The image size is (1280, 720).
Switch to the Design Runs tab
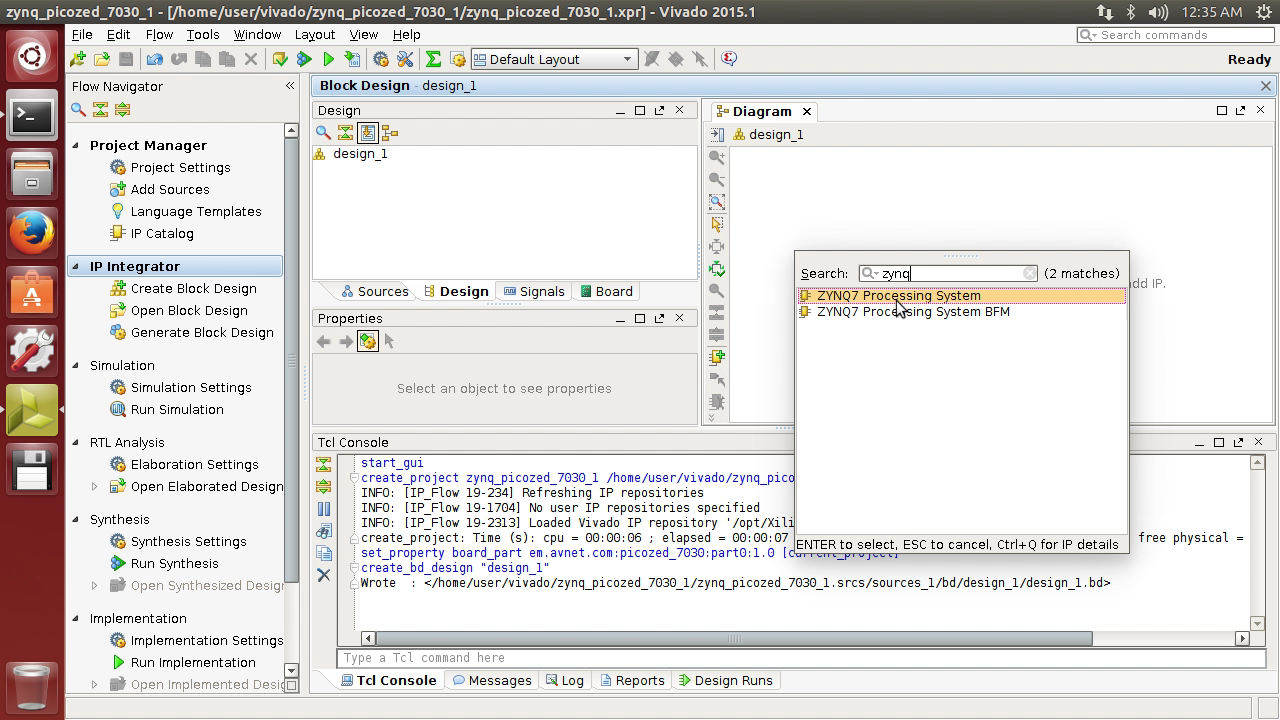click(725, 680)
